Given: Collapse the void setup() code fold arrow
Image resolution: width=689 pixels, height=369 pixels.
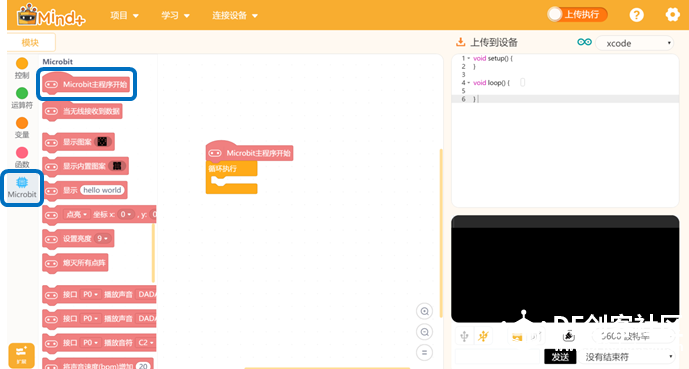Looking at the screenshot, I should tap(469, 58).
